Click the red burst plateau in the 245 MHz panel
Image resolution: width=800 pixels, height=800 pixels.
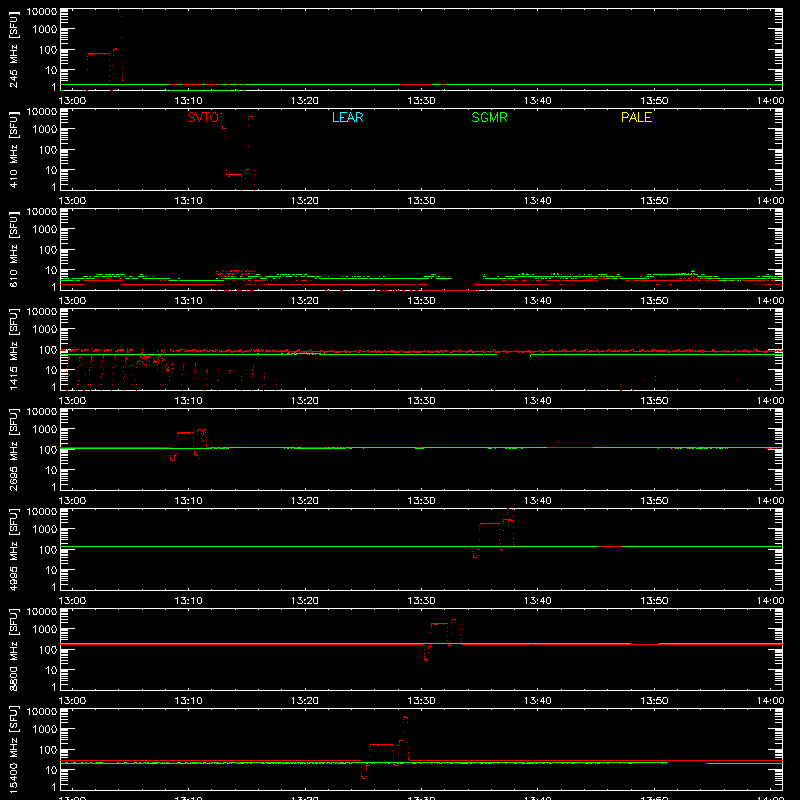pyautogui.click(x=98, y=54)
